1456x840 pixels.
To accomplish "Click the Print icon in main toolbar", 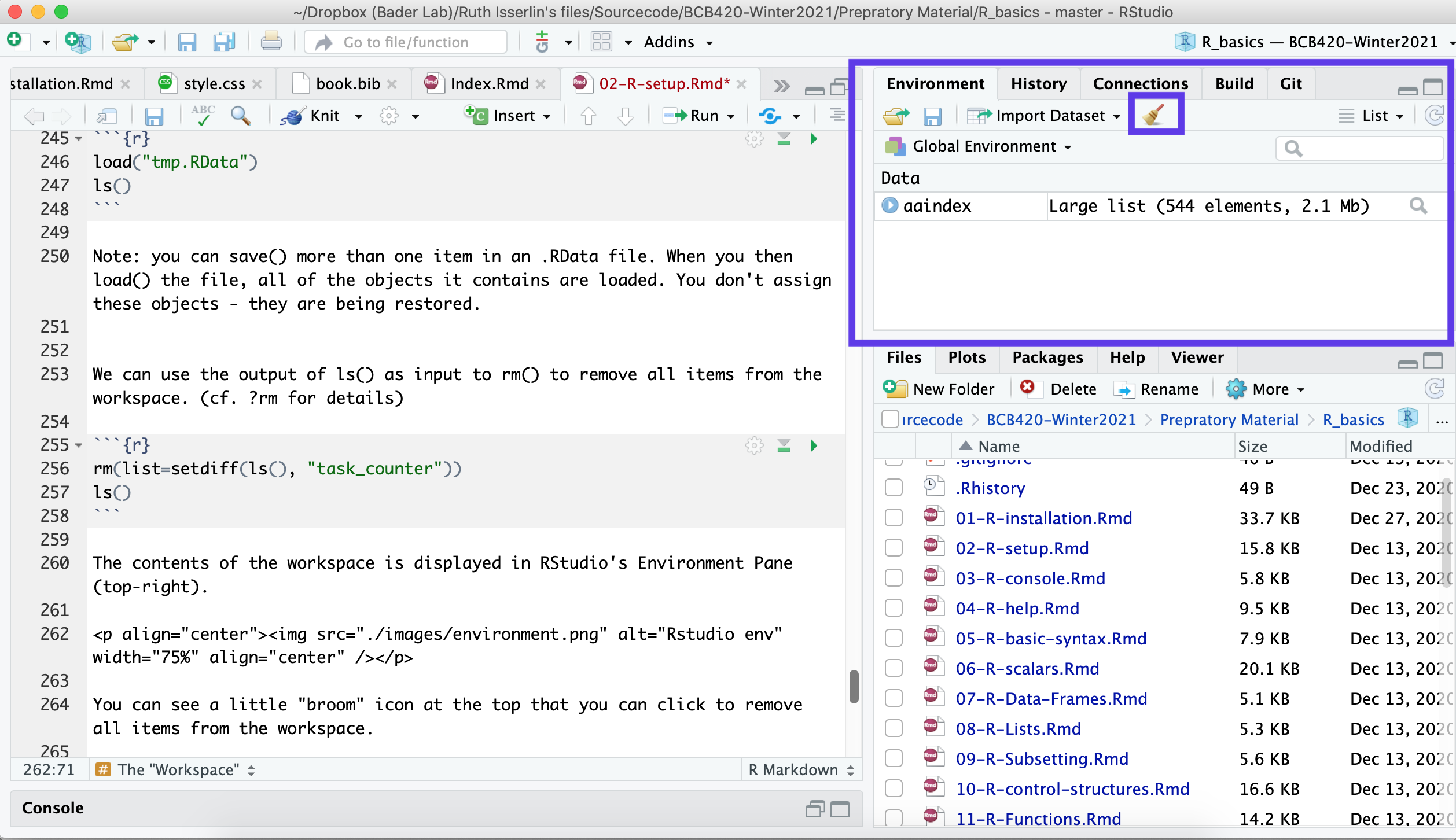I will pos(271,42).
